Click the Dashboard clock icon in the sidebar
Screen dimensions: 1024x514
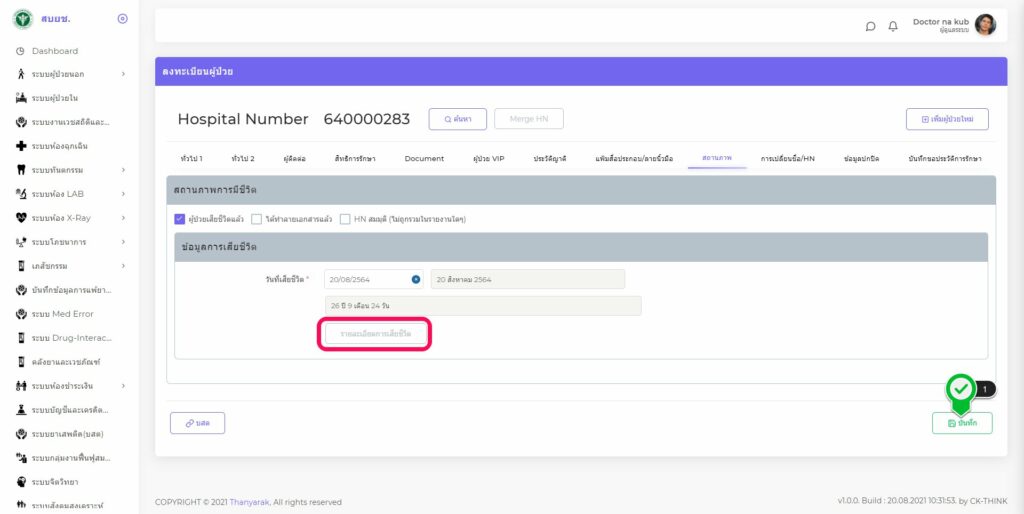coord(20,51)
